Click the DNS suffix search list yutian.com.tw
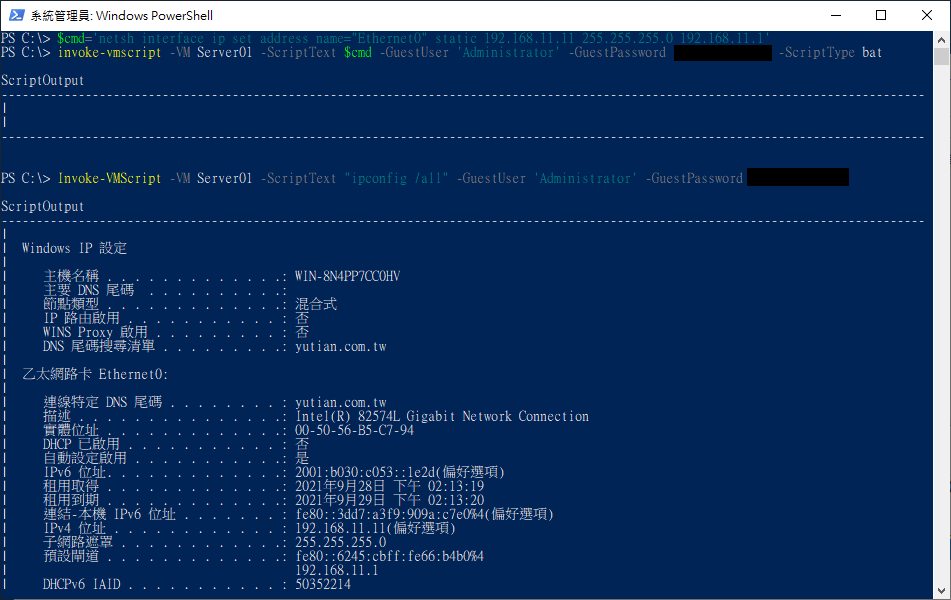This screenshot has width=951, height=600. 340,346
